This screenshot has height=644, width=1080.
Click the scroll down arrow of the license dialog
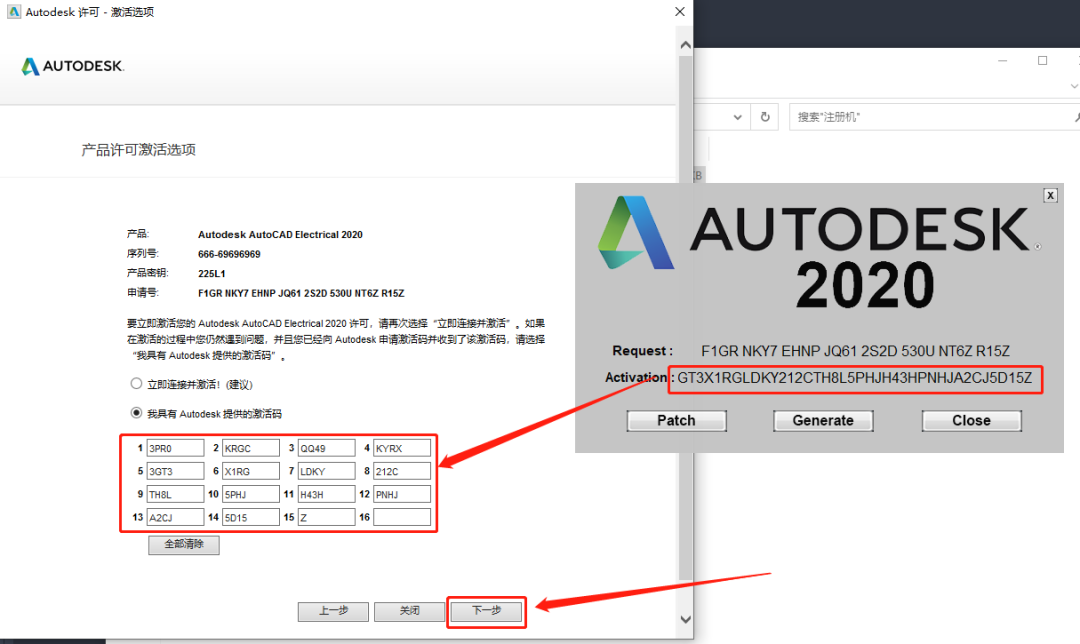coord(685,619)
